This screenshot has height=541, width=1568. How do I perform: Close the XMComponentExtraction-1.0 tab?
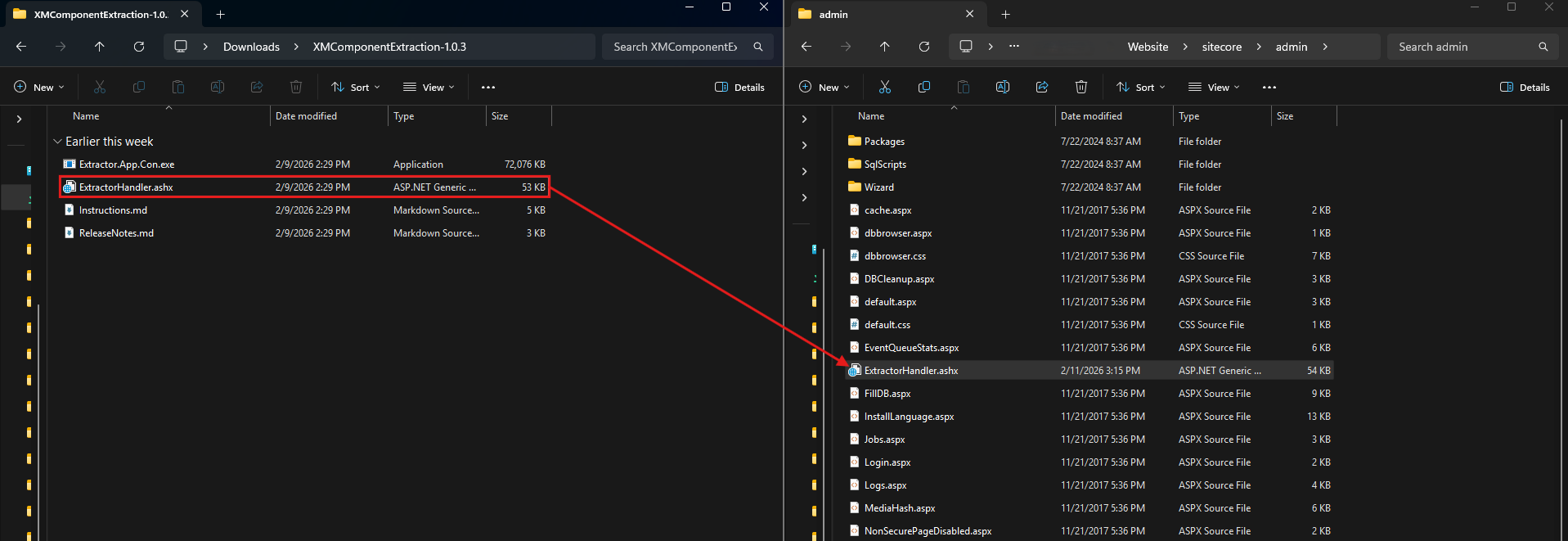pos(184,14)
